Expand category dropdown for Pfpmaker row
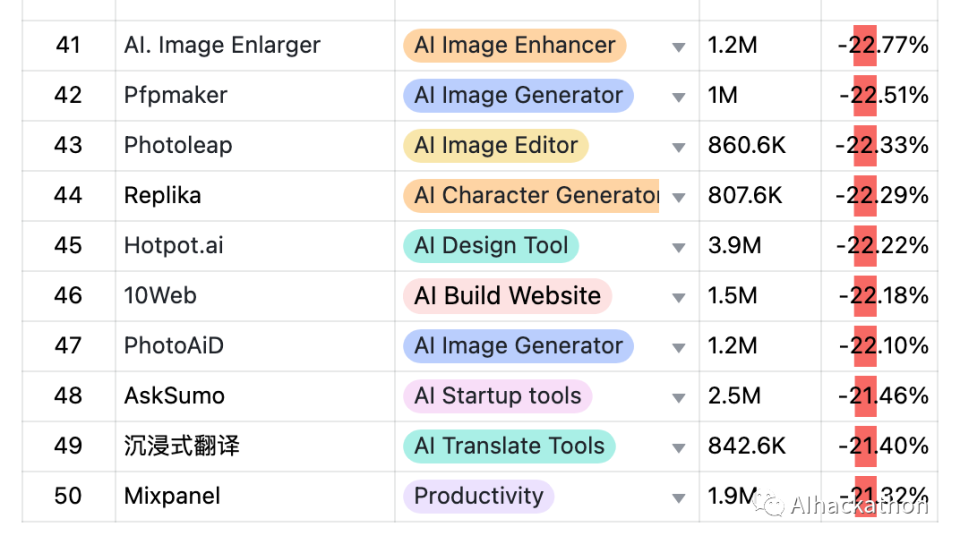 pyautogui.click(x=679, y=97)
